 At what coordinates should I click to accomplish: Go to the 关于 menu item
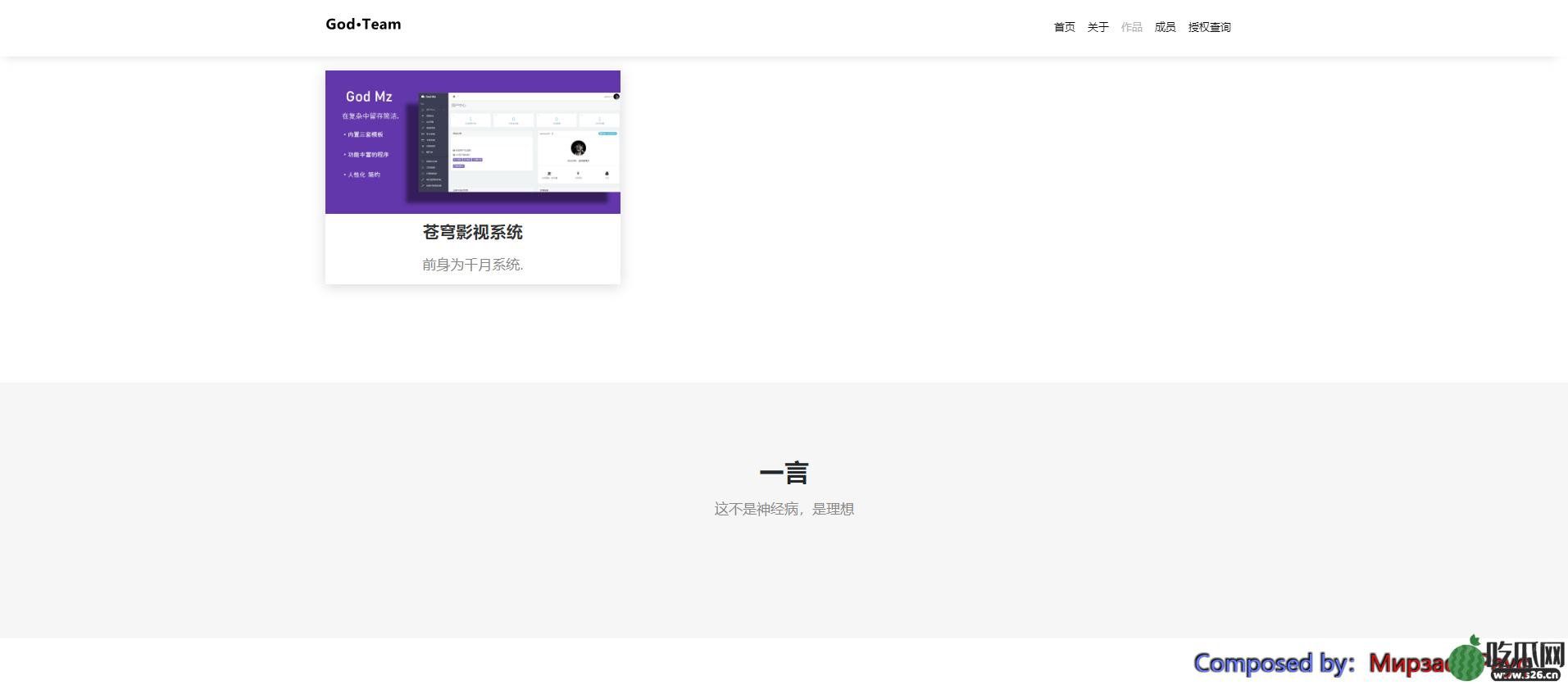tap(1098, 27)
